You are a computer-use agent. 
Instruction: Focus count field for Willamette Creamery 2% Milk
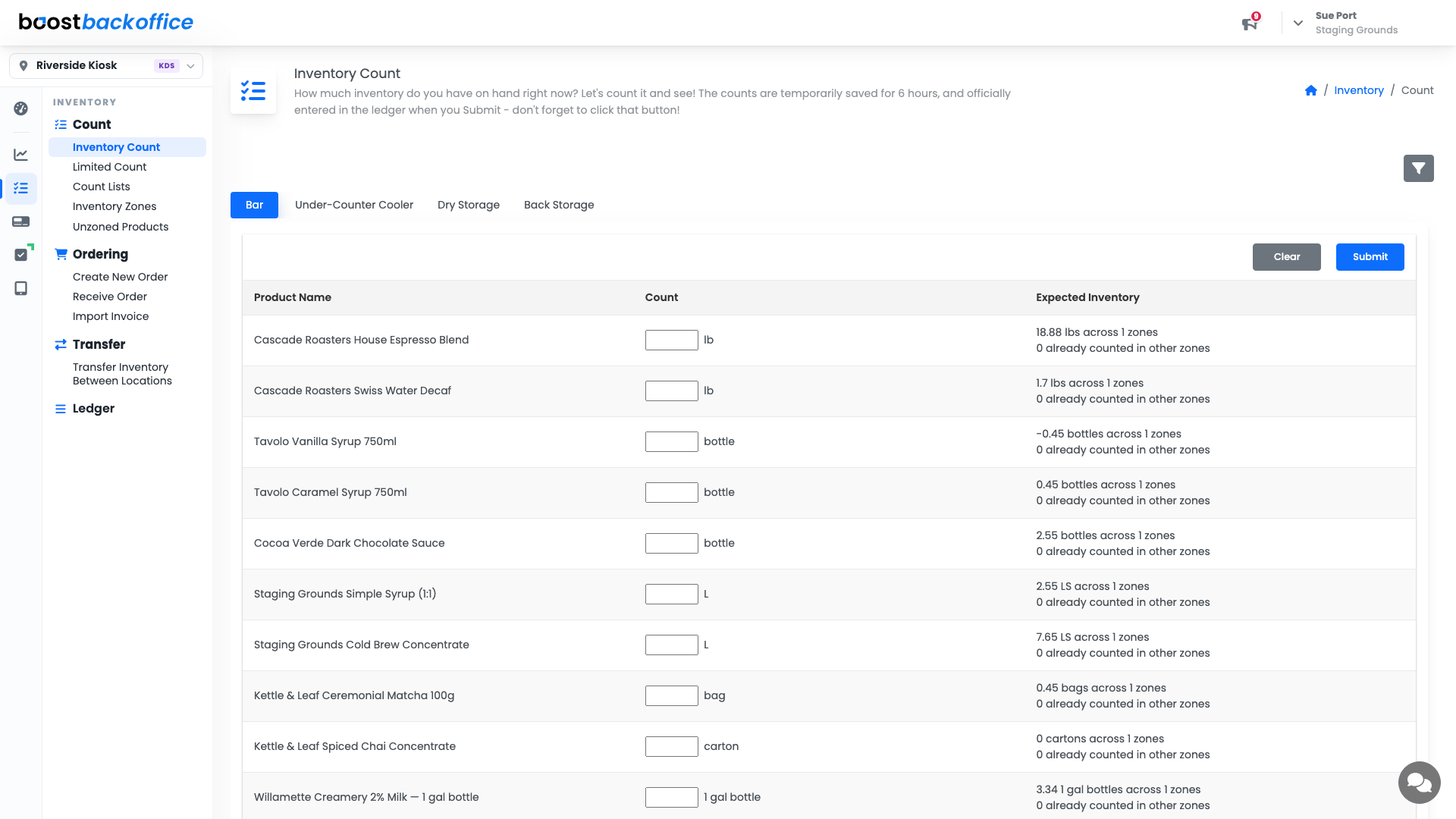[x=672, y=798]
